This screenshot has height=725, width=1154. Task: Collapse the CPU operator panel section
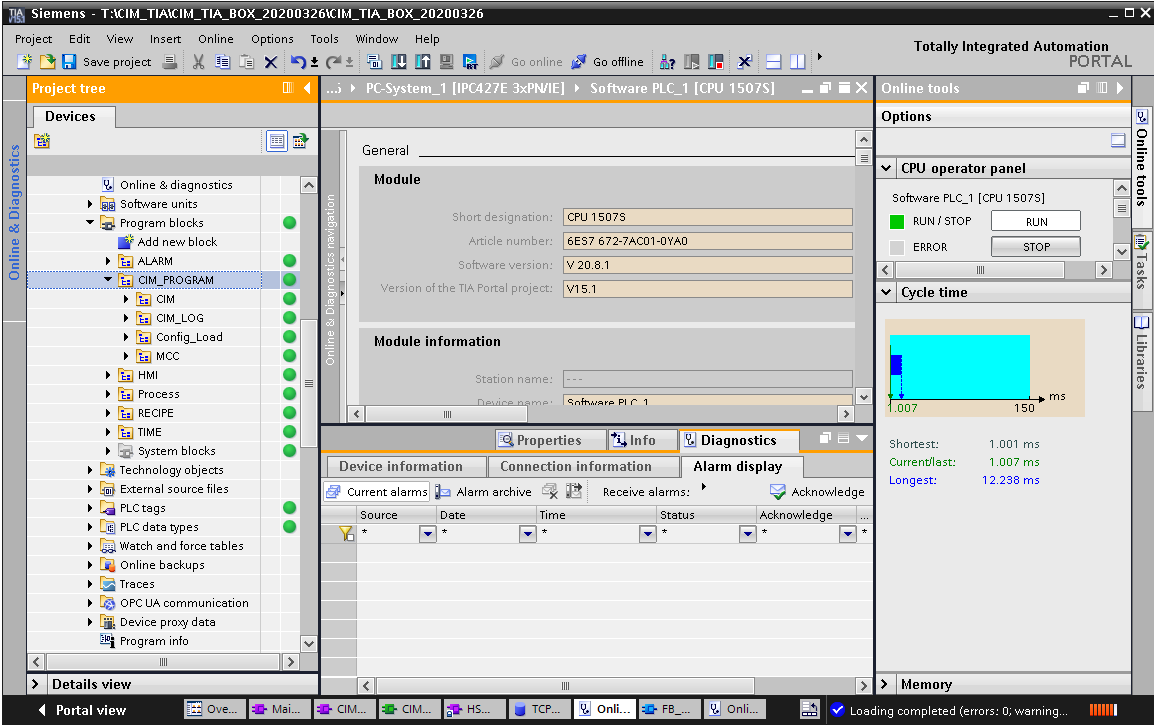(886, 168)
